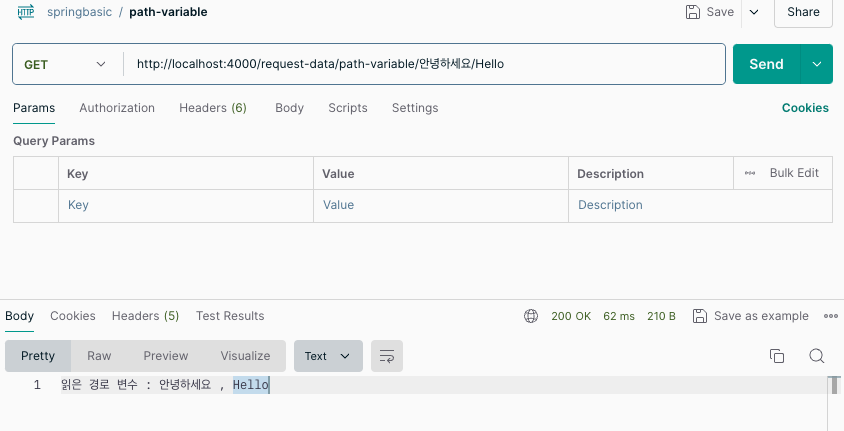
Task: Toggle the line wrap icon
Action: pyautogui.click(x=387, y=356)
